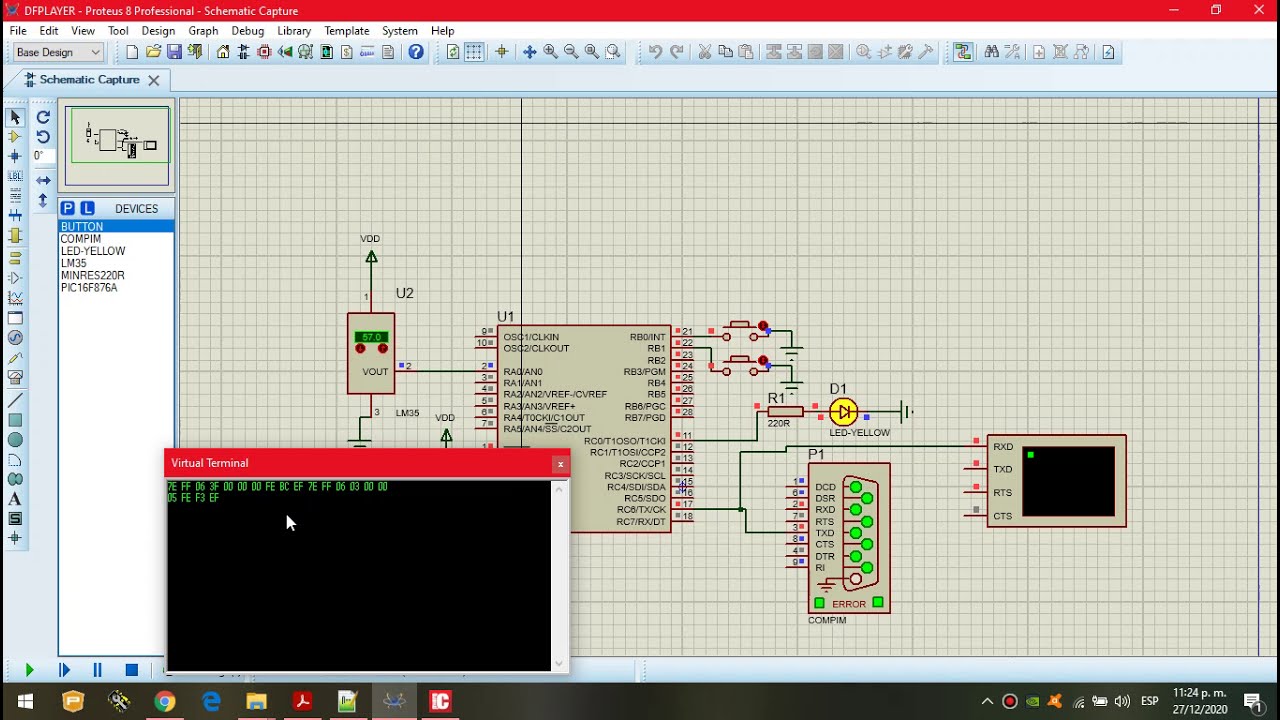Image resolution: width=1280 pixels, height=720 pixels.
Task: Select LM35 in the devices list
Action: [116, 263]
